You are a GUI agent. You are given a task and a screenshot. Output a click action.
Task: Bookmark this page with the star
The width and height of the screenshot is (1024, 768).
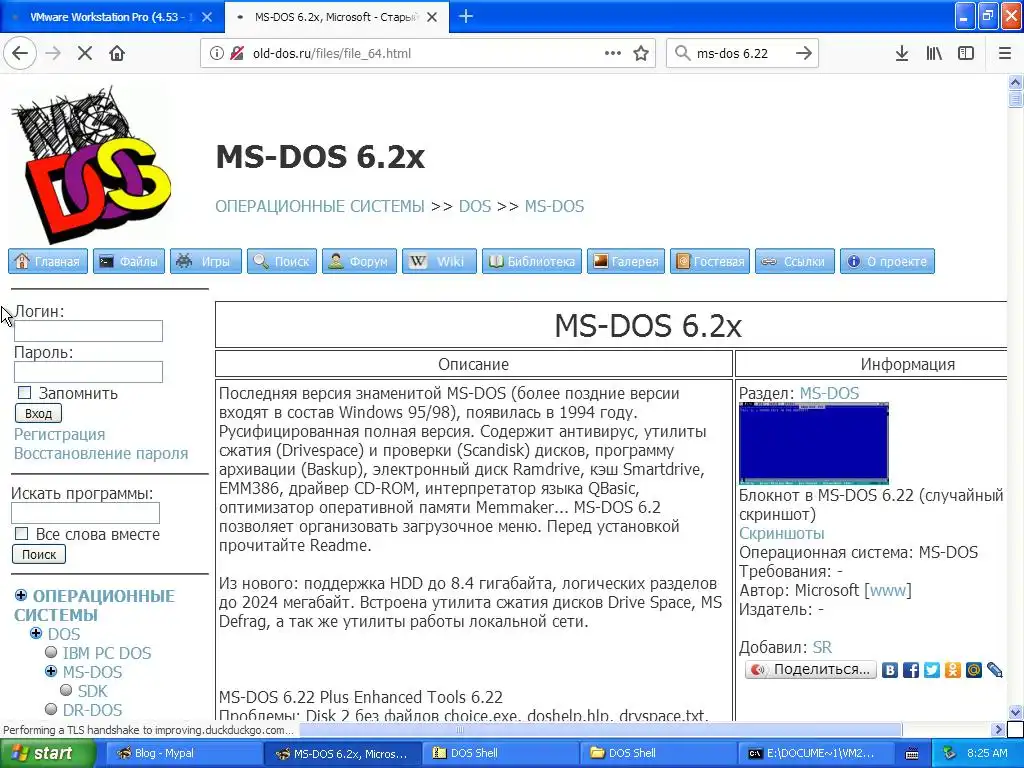pyautogui.click(x=641, y=54)
